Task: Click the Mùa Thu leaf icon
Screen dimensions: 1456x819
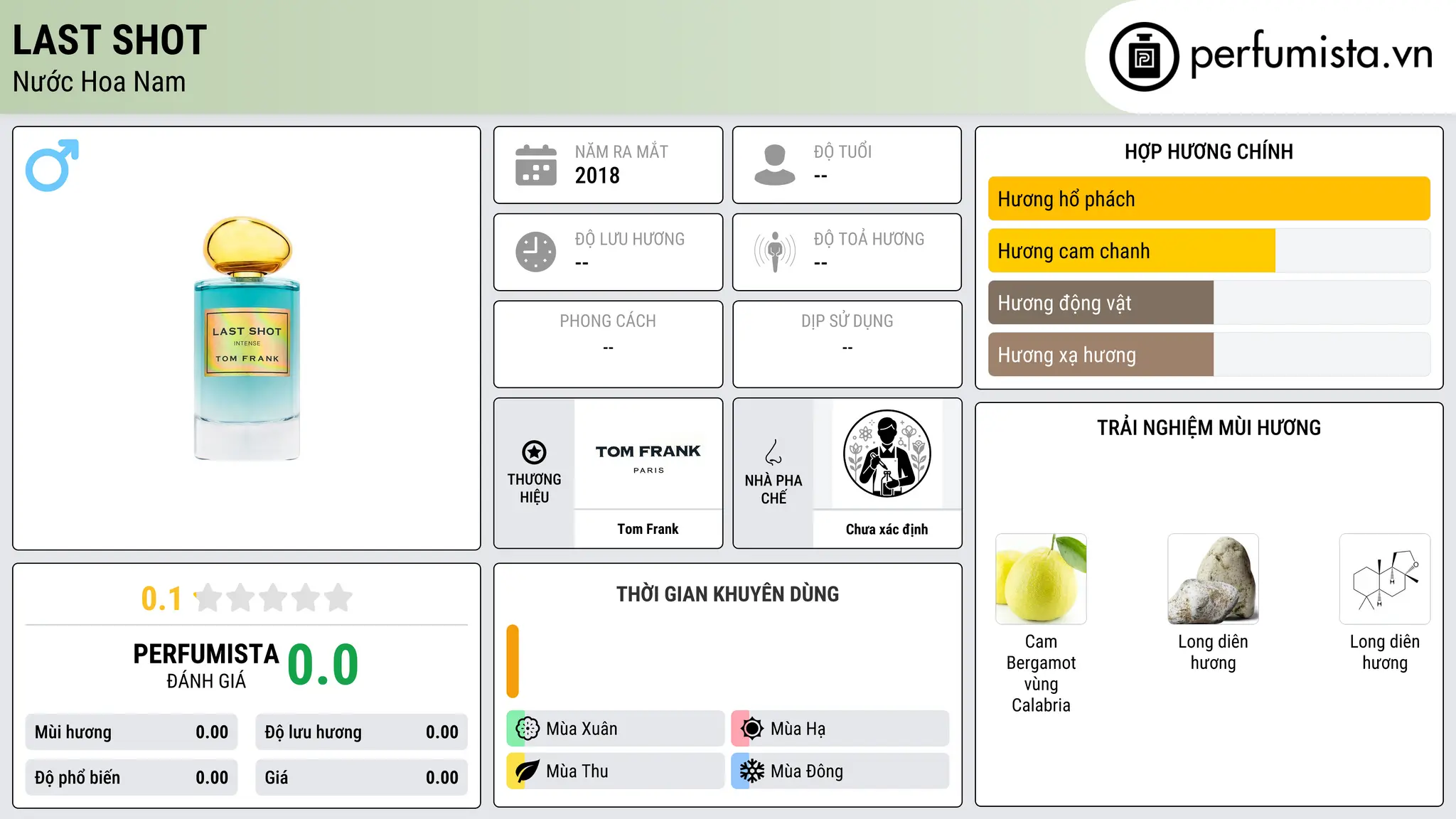Action: (528, 771)
